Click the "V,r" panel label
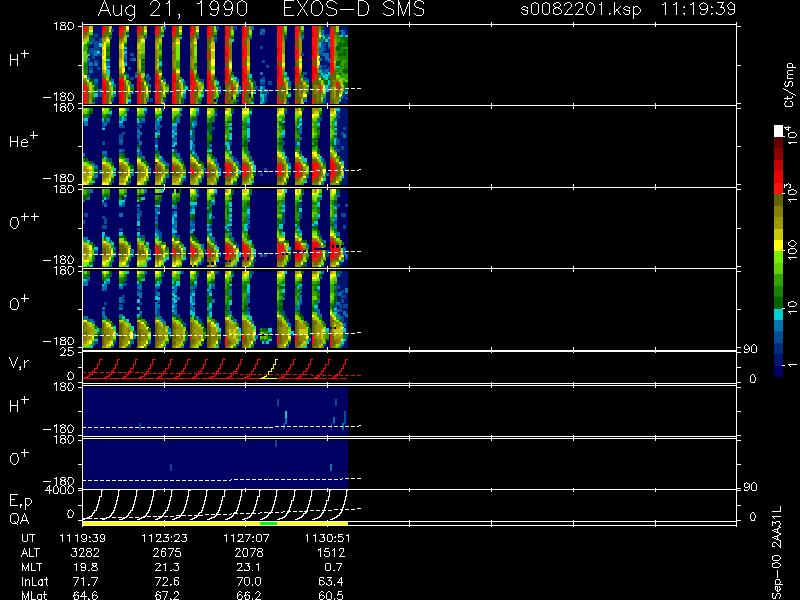Viewport: 800px width, 600px height. pyautogui.click(x=19, y=363)
